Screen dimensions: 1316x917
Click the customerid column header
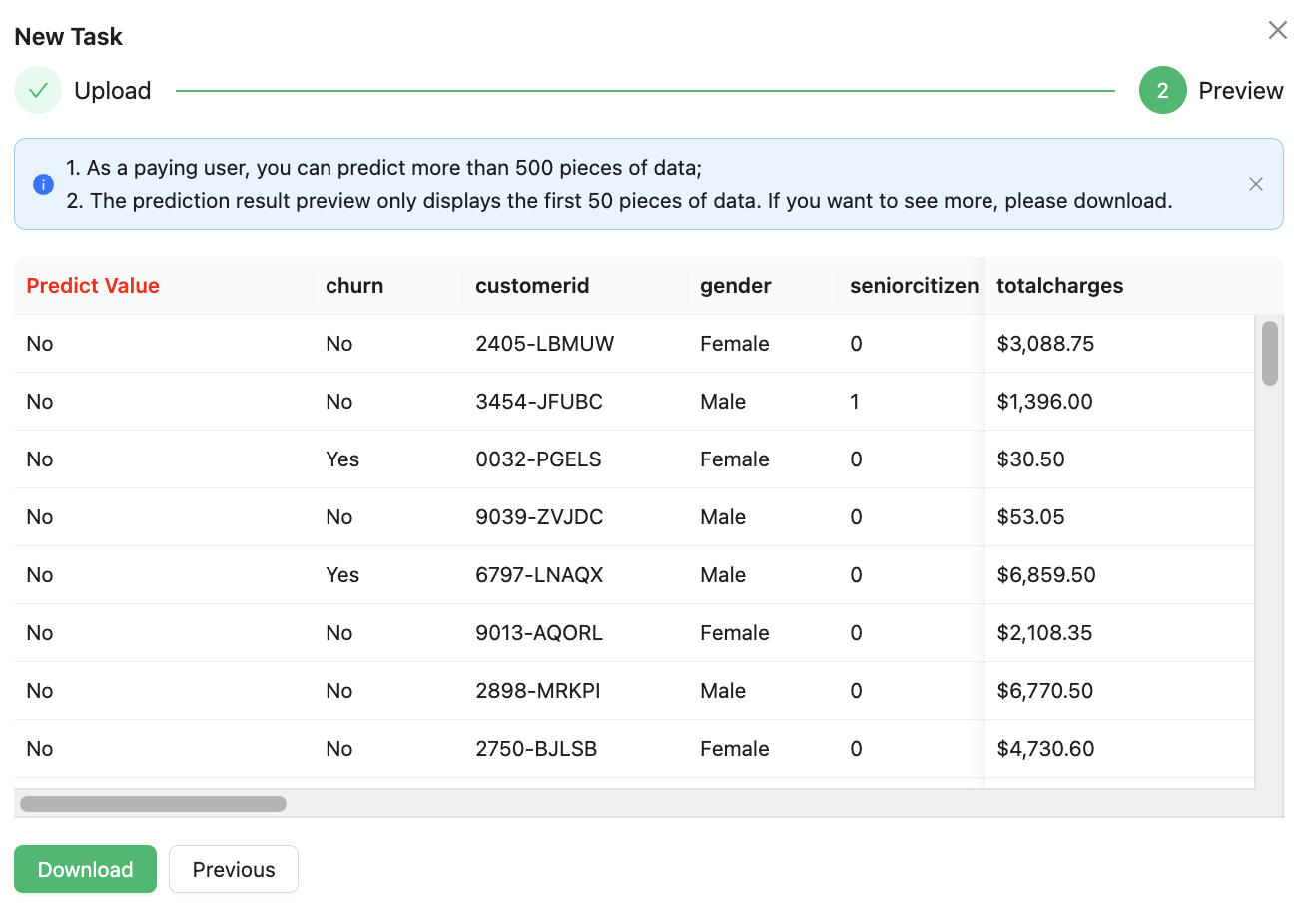coord(532,286)
